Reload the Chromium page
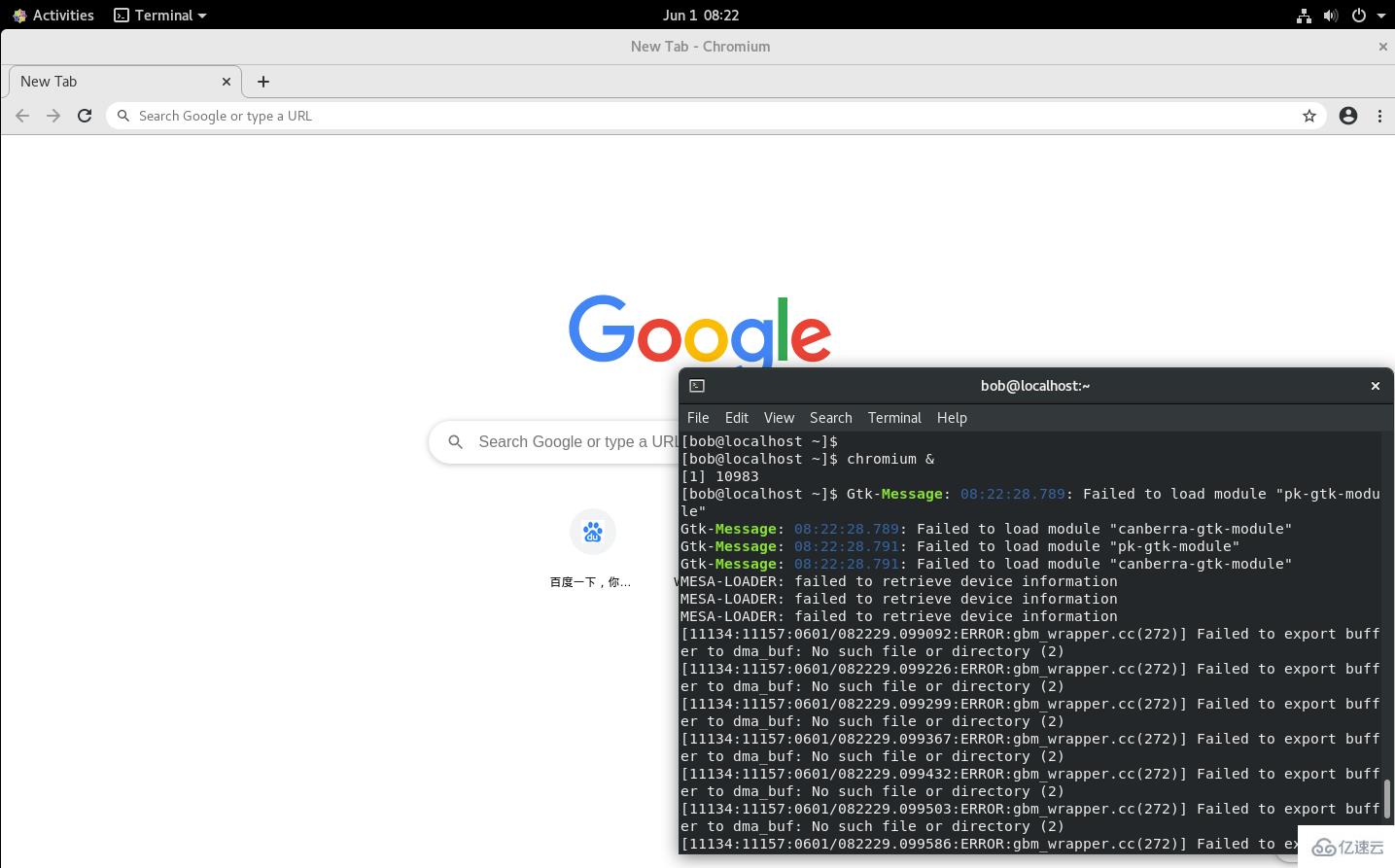The height and width of the screenshot is (868, 1395). [85, 116]
